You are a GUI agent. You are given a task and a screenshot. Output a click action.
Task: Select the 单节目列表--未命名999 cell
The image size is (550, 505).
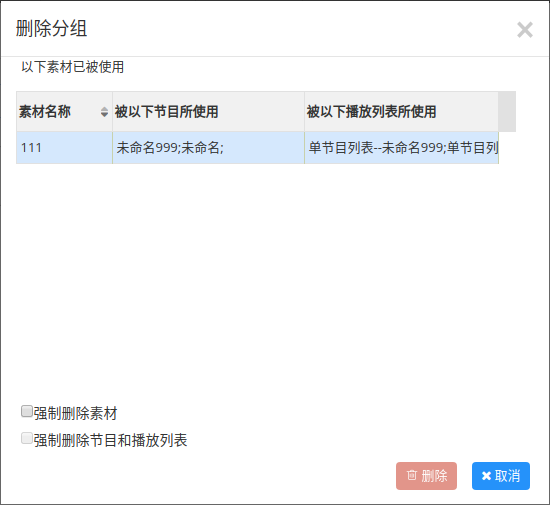pyautogui.click(x=401, y=148)
